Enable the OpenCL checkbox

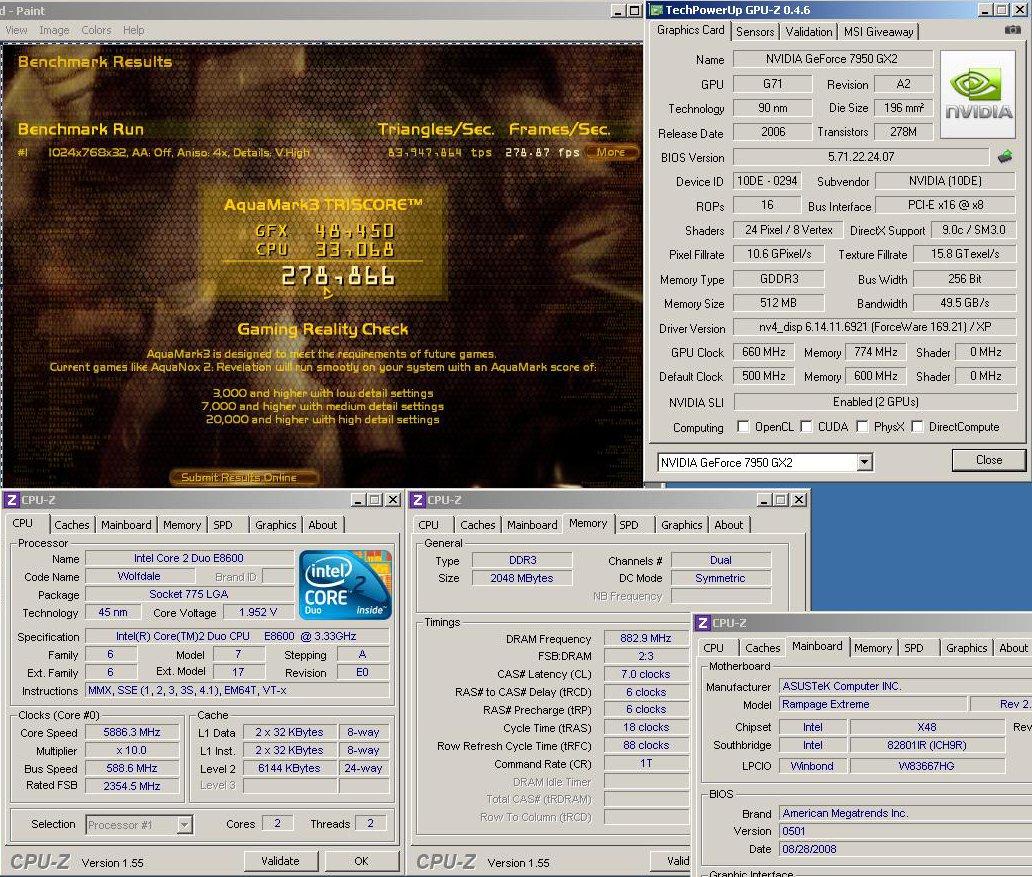(x=743, y=427)
